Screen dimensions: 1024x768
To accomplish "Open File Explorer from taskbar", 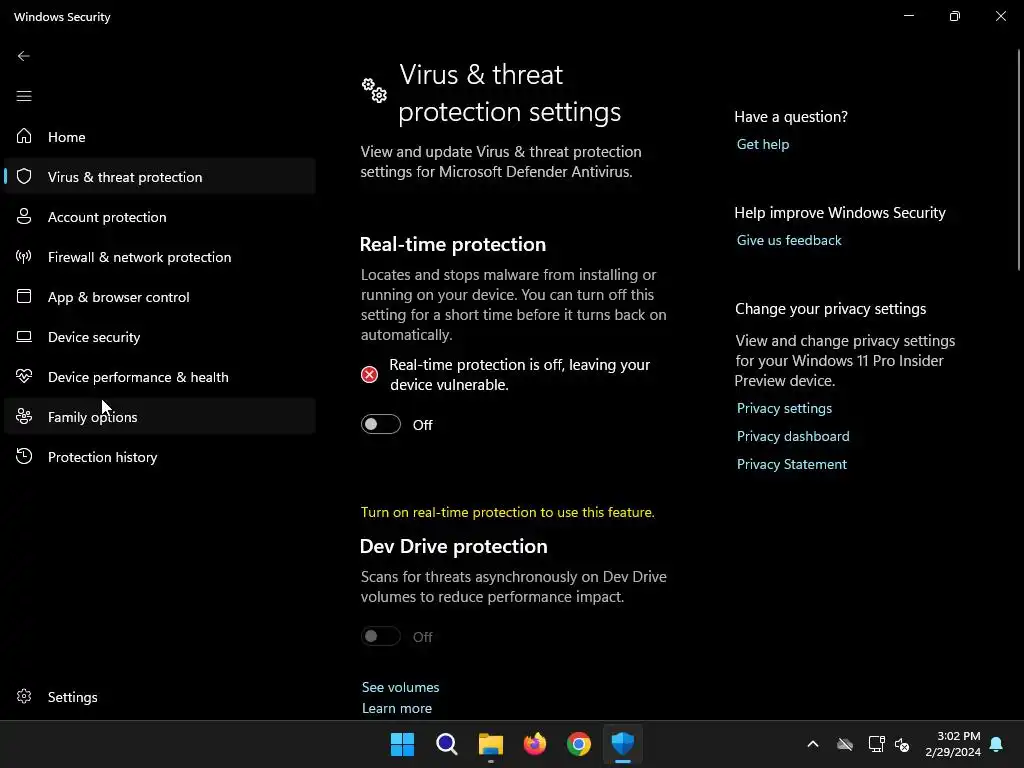I will (x=490, y=744).
